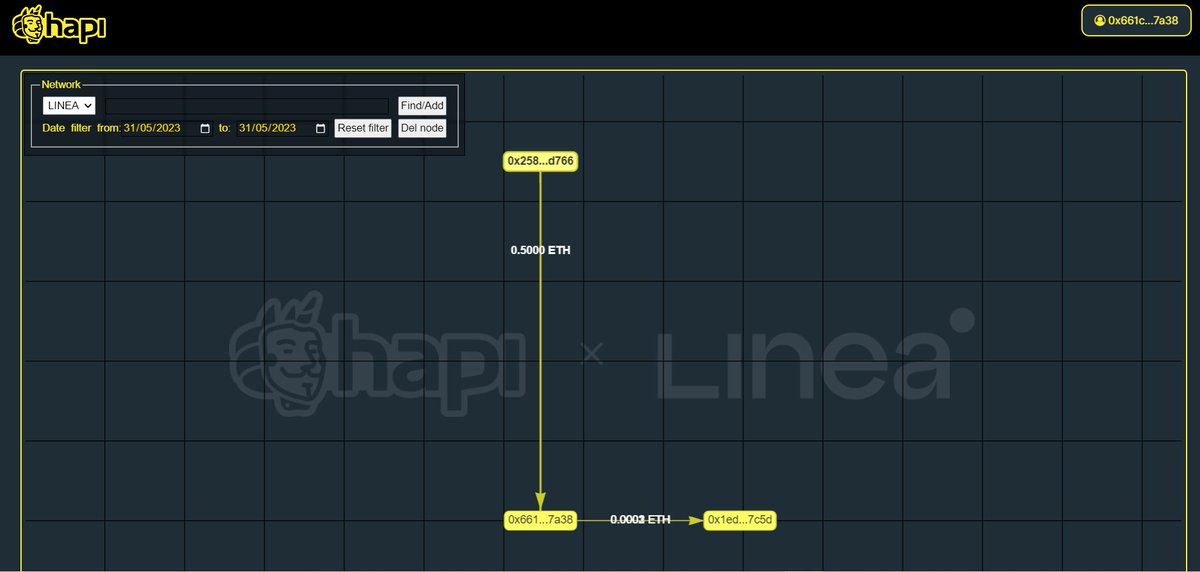Select node 0x258...d766
Screen dimensions: 1200x572
(x=540, y=161)
